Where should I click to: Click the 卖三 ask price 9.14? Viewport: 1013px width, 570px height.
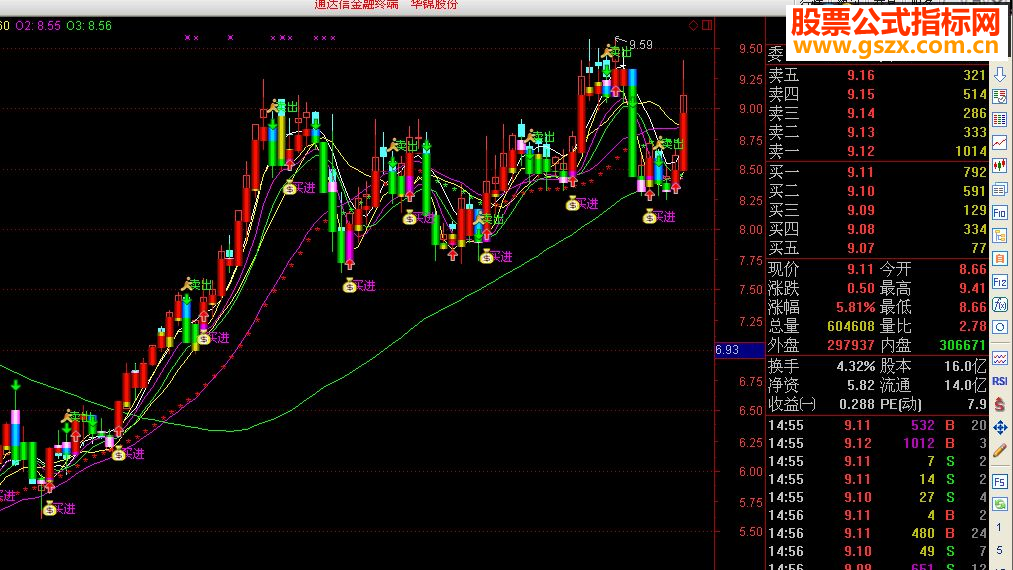861,113
